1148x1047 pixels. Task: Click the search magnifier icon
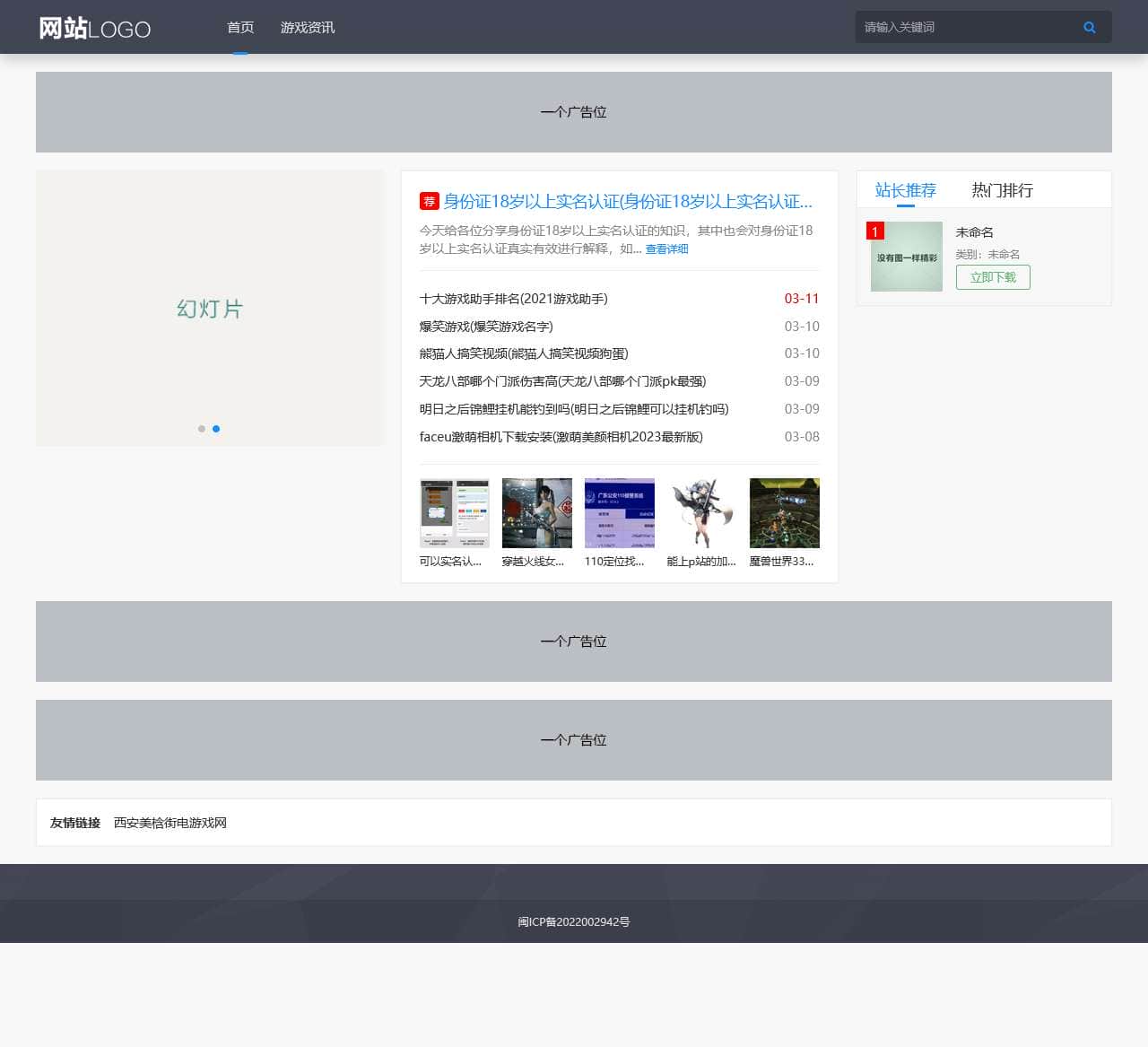1089,27
